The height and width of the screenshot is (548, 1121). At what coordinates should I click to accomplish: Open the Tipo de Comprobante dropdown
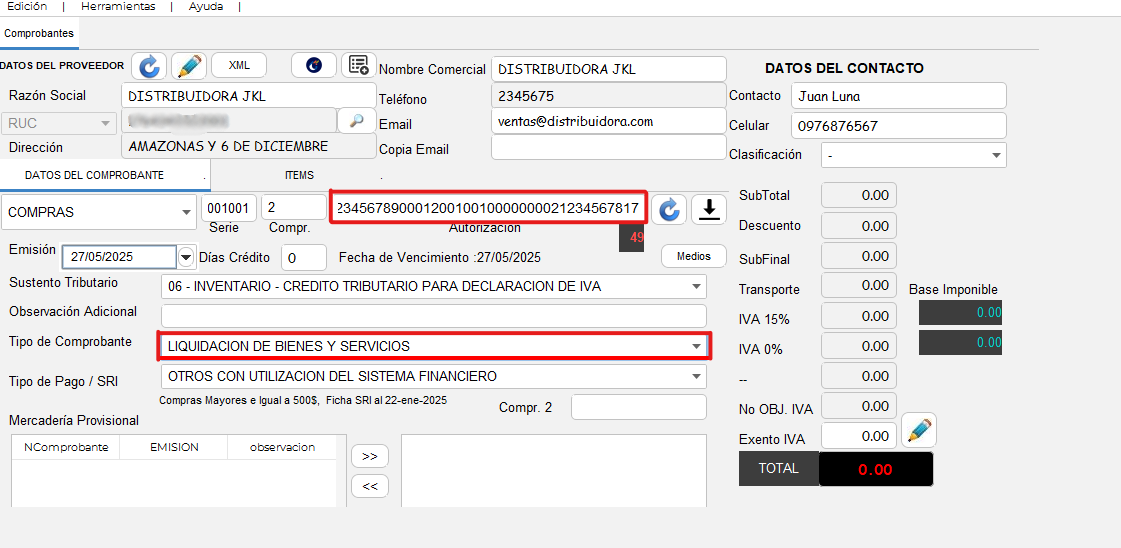(696, 346)
